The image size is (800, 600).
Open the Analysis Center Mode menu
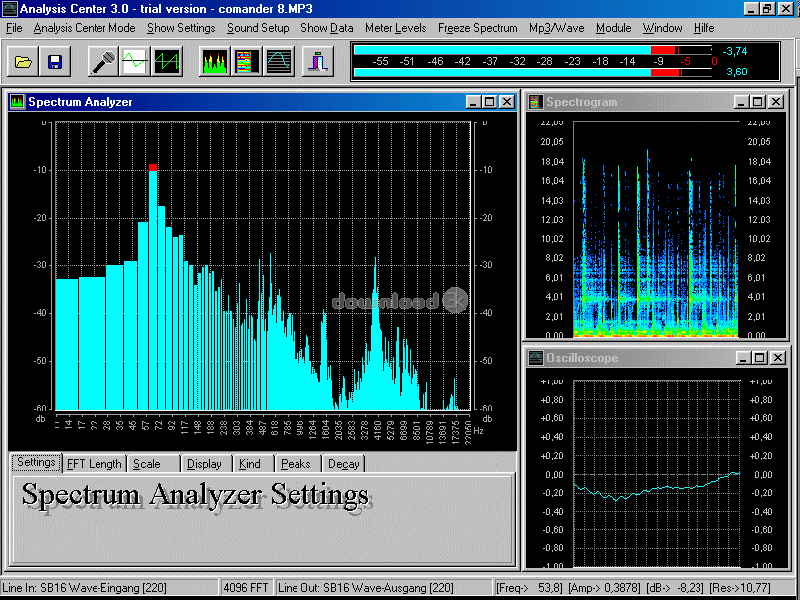[84, 28]
